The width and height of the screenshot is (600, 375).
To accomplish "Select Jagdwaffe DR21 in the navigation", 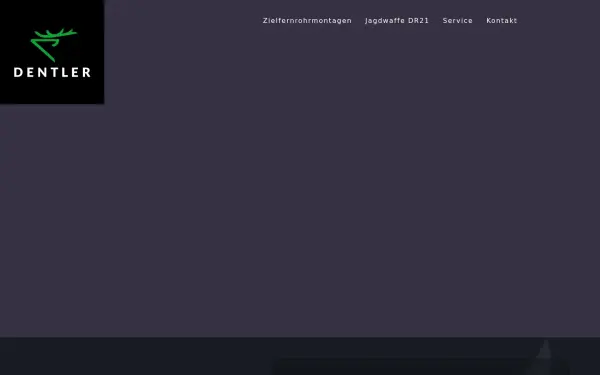I will click(397, 21).
